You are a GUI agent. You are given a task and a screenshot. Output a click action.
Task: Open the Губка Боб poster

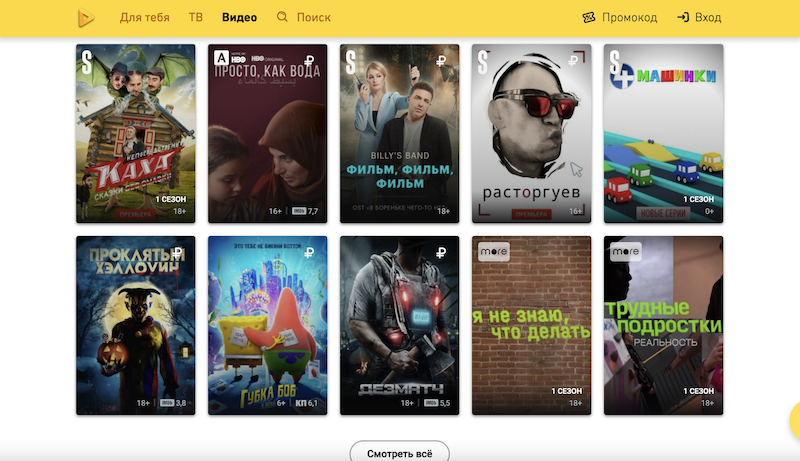[267, 325]
